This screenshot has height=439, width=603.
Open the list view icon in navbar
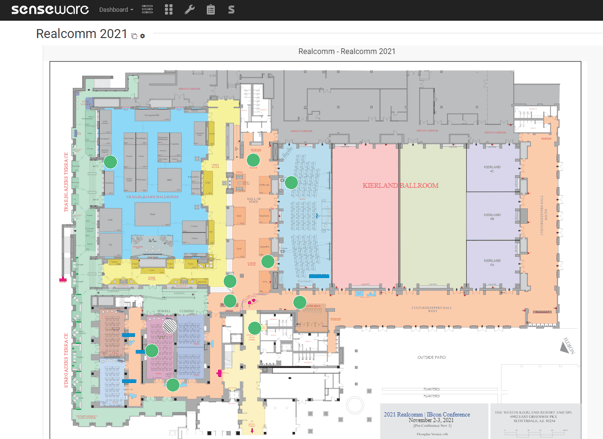pyautogui.click(x=147, y=10)
